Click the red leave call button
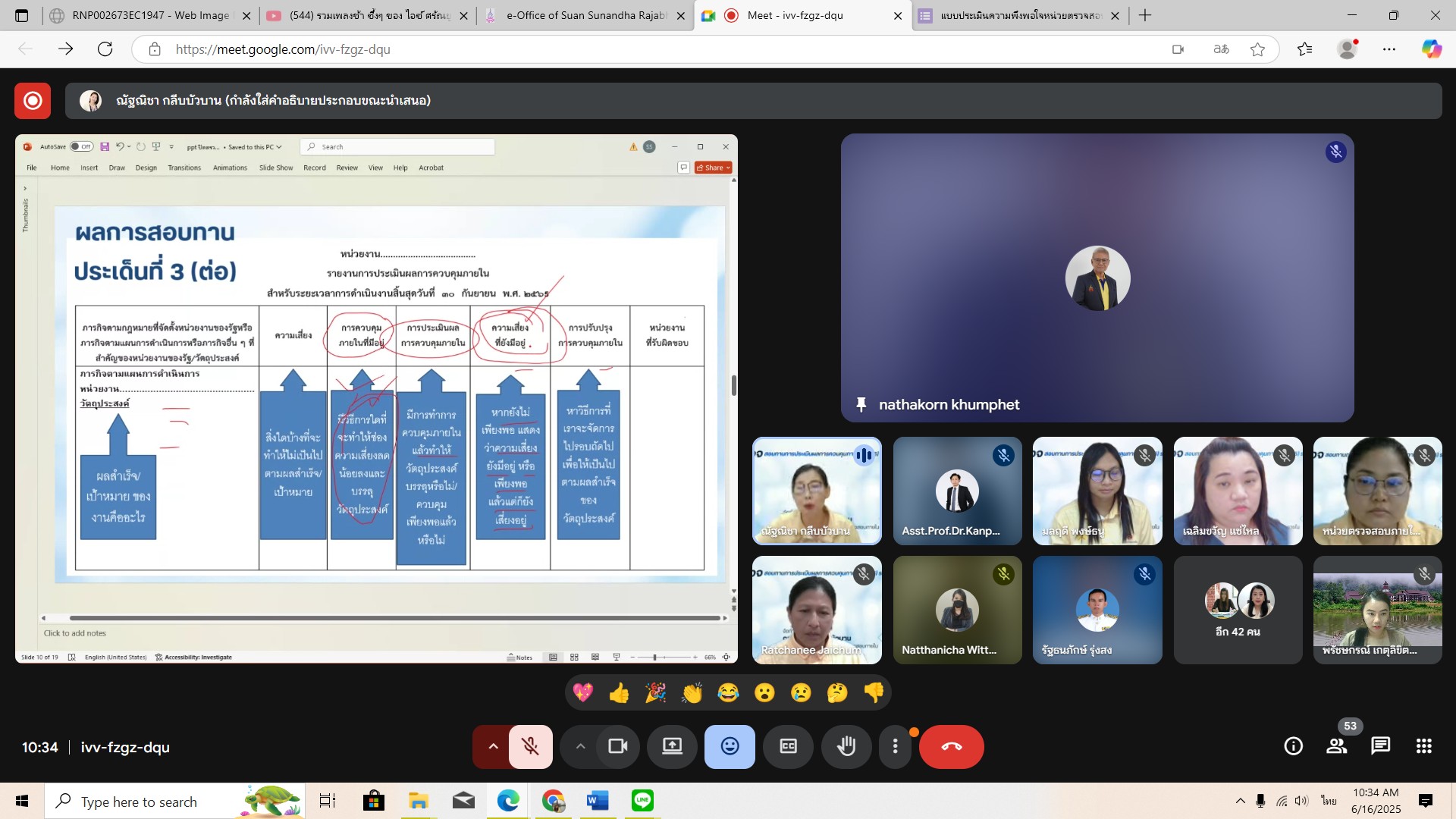This screenshot has height=819, width=1456. [951, 747]
